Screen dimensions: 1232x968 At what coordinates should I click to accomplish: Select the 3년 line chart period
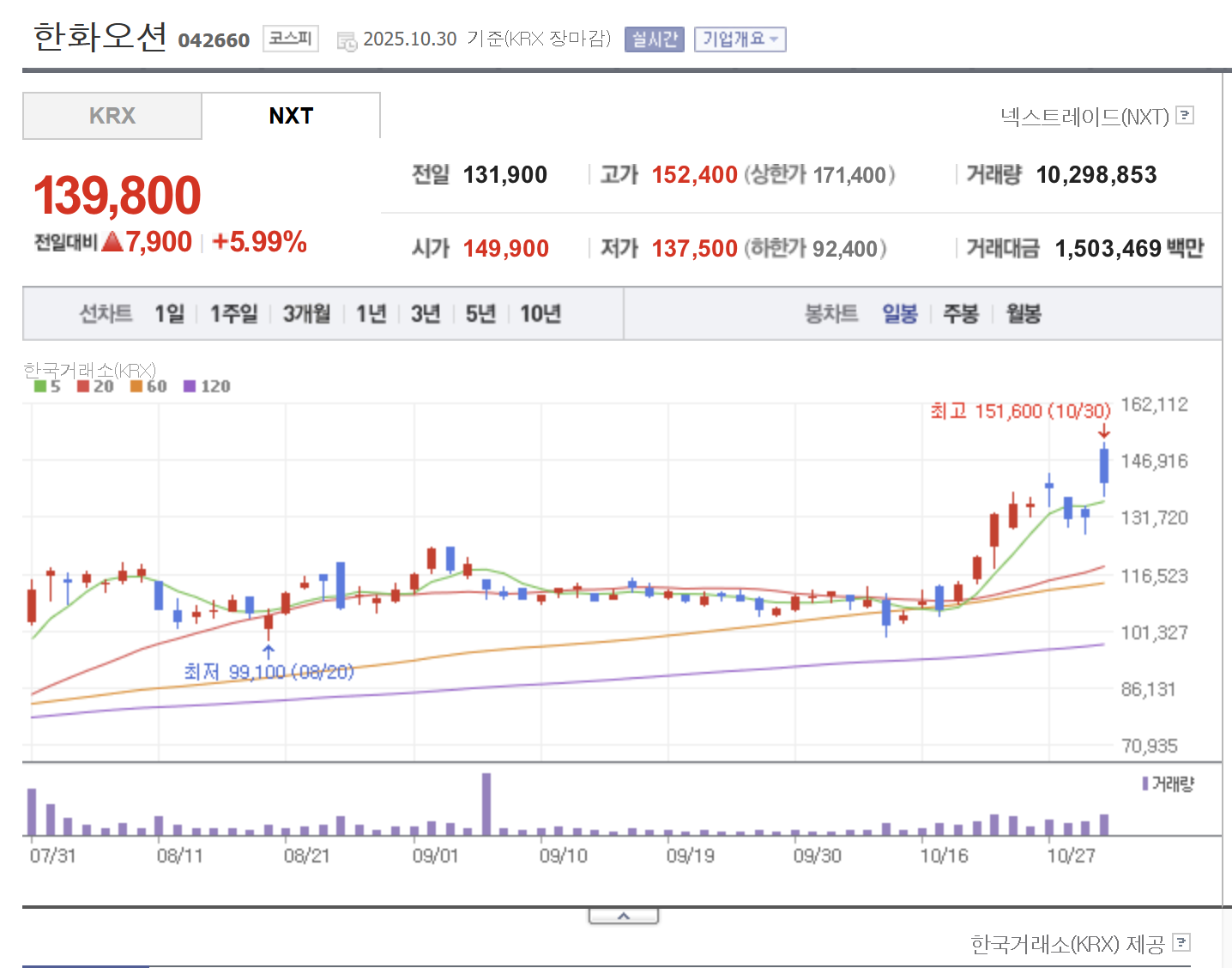(426, 314)
